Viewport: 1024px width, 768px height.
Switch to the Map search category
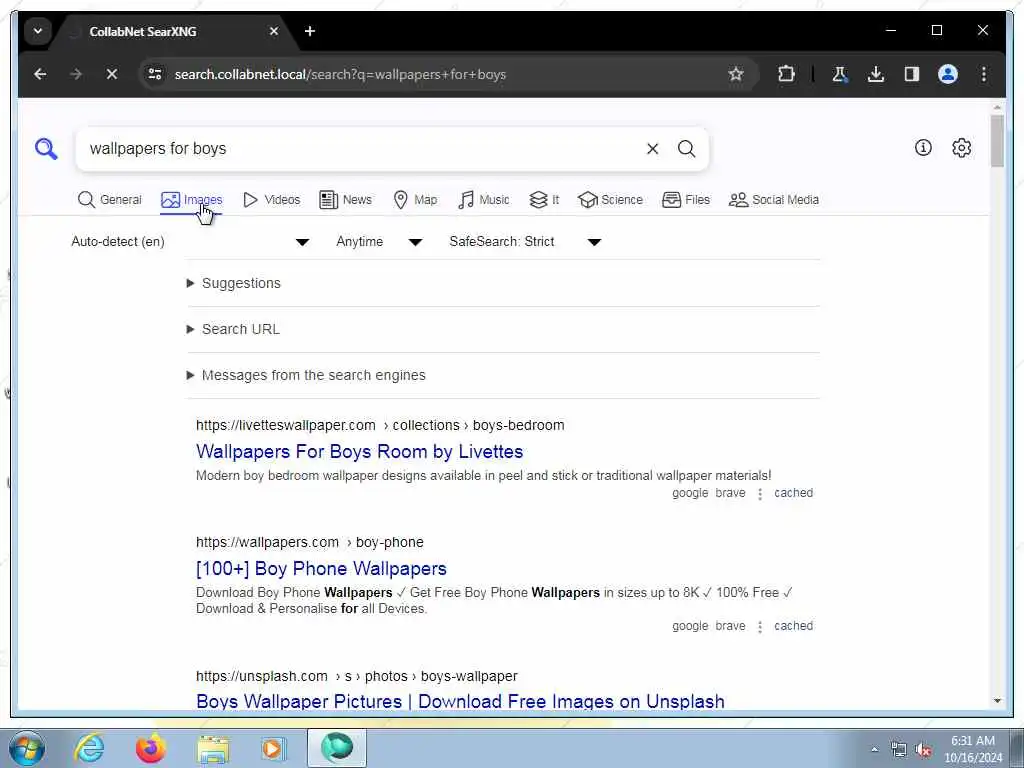point(415,200)
